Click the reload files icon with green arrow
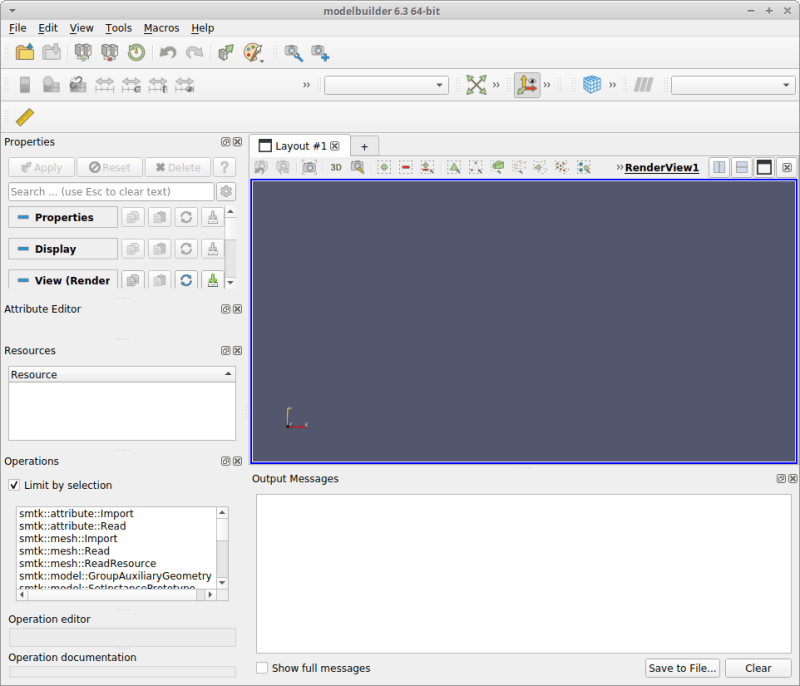The width and height of the screenshot is (800, 686). point(136,52)
